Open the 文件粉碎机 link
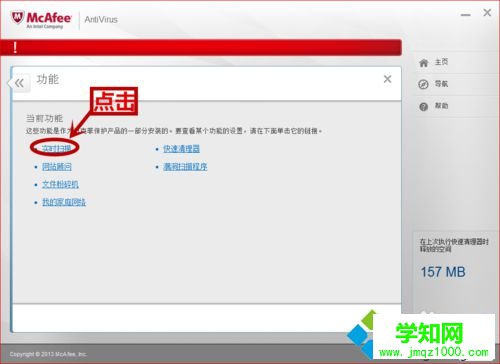Screen dimensions: 500x364 (60, 184)
